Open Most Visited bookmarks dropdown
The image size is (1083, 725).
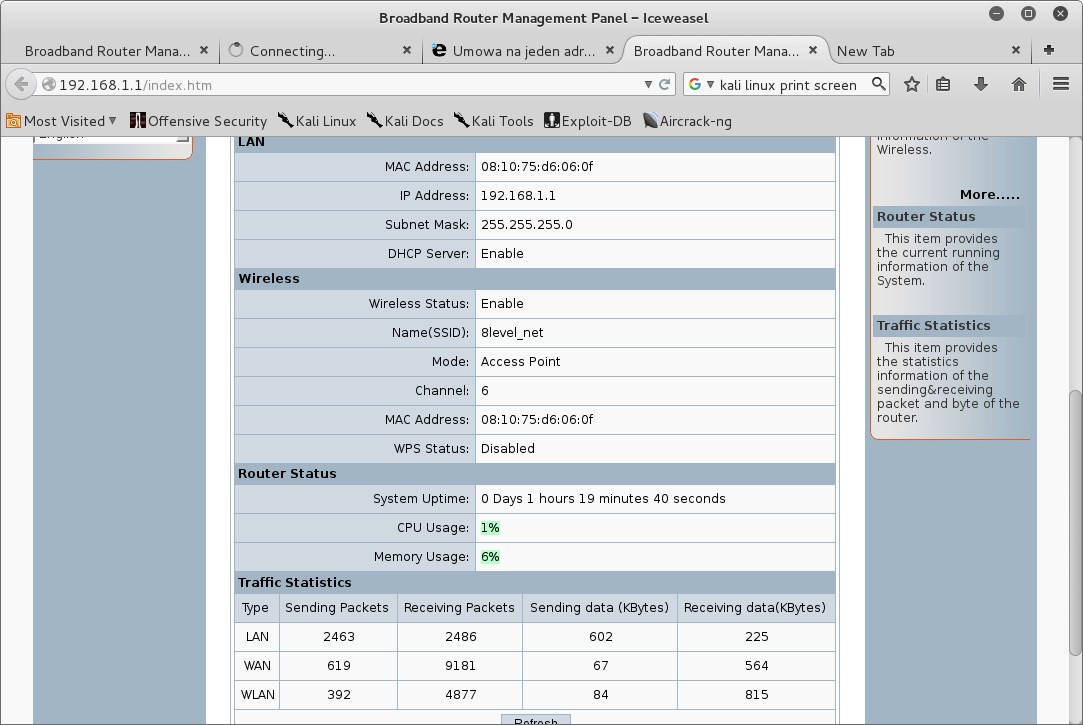pos(61,121)
